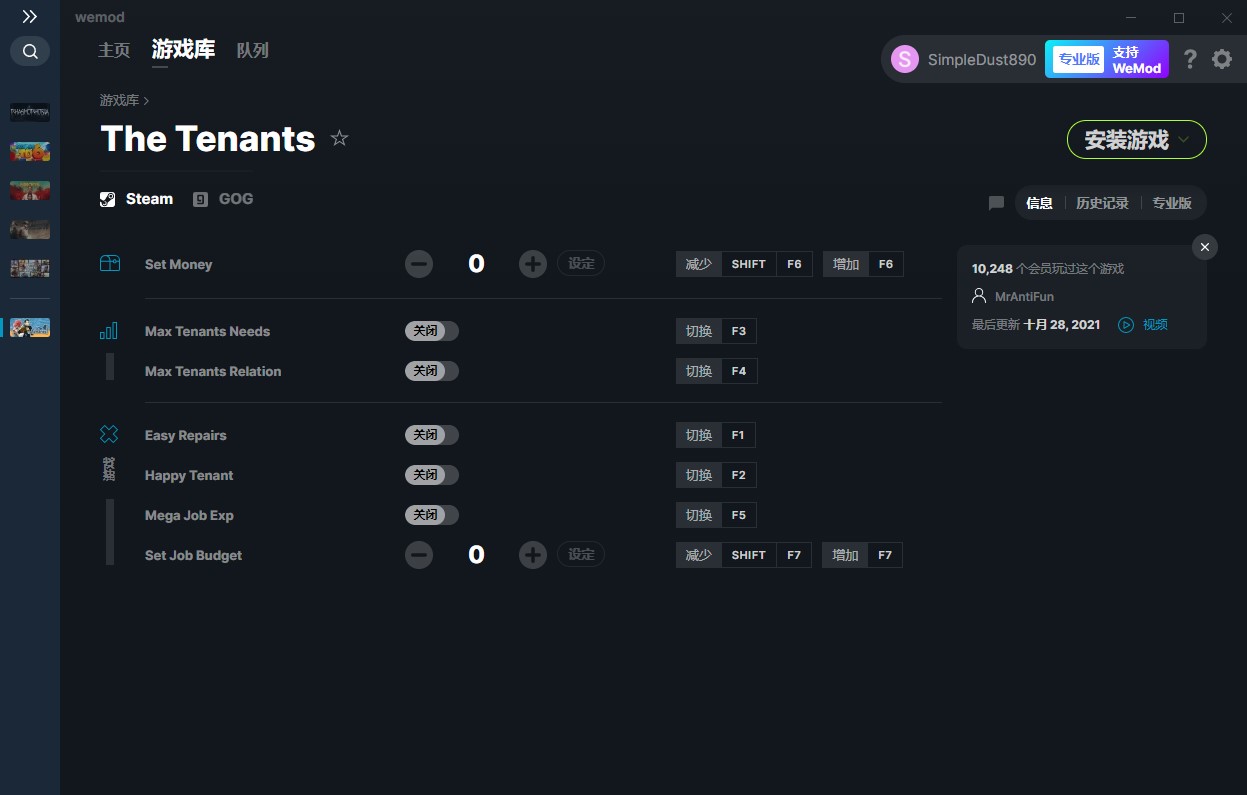The image size is (1247, 795).
Task: Switch to the 专业版 tab in info panel
Action: click(1172, 203)
